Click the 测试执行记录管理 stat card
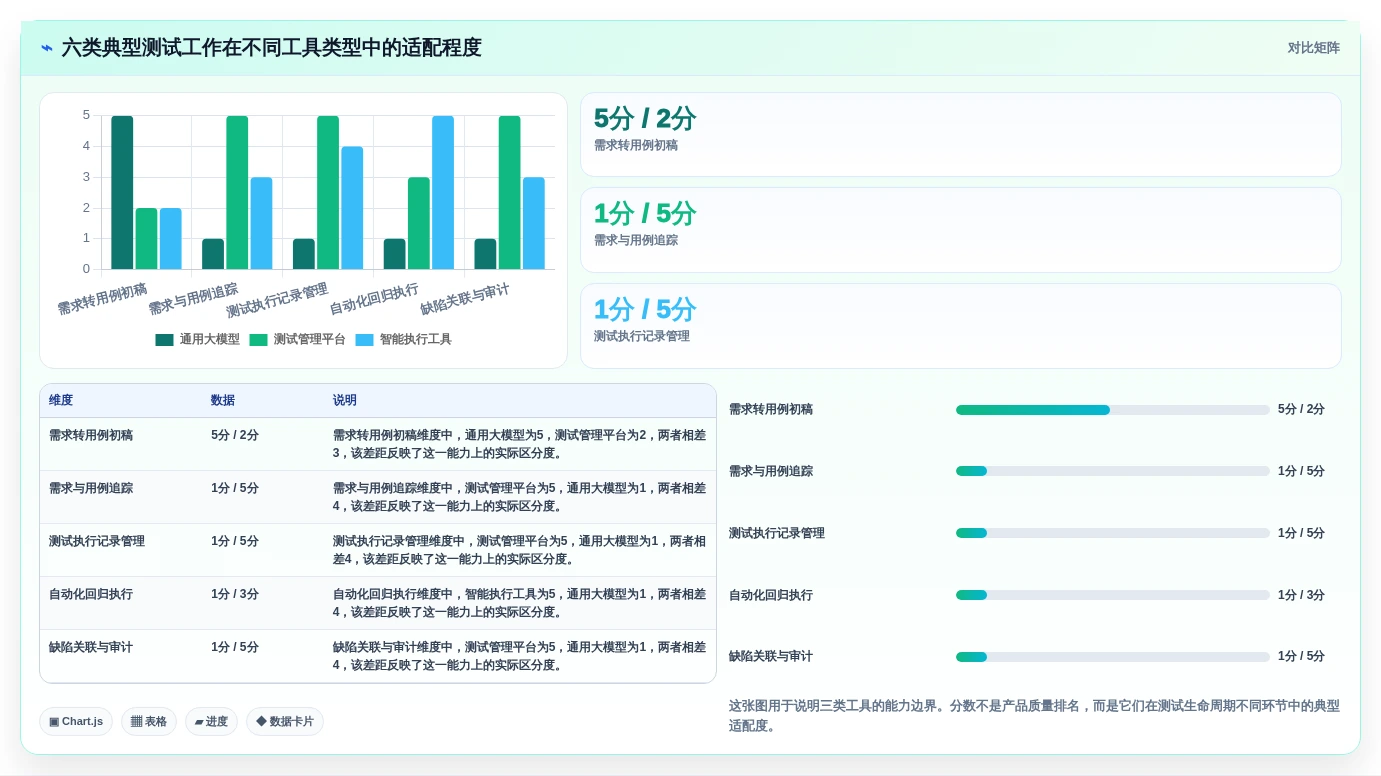The width and height of the screenshot is (1381, 776). tap(961, 326)
